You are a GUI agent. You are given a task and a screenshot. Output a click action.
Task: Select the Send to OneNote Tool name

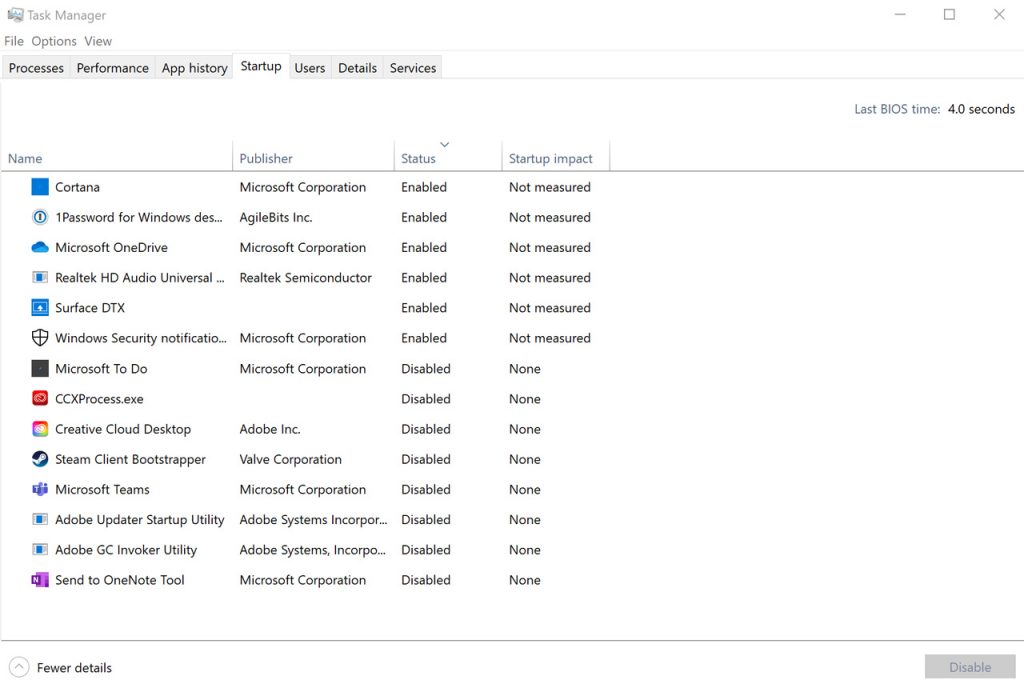tap(120, 580)
